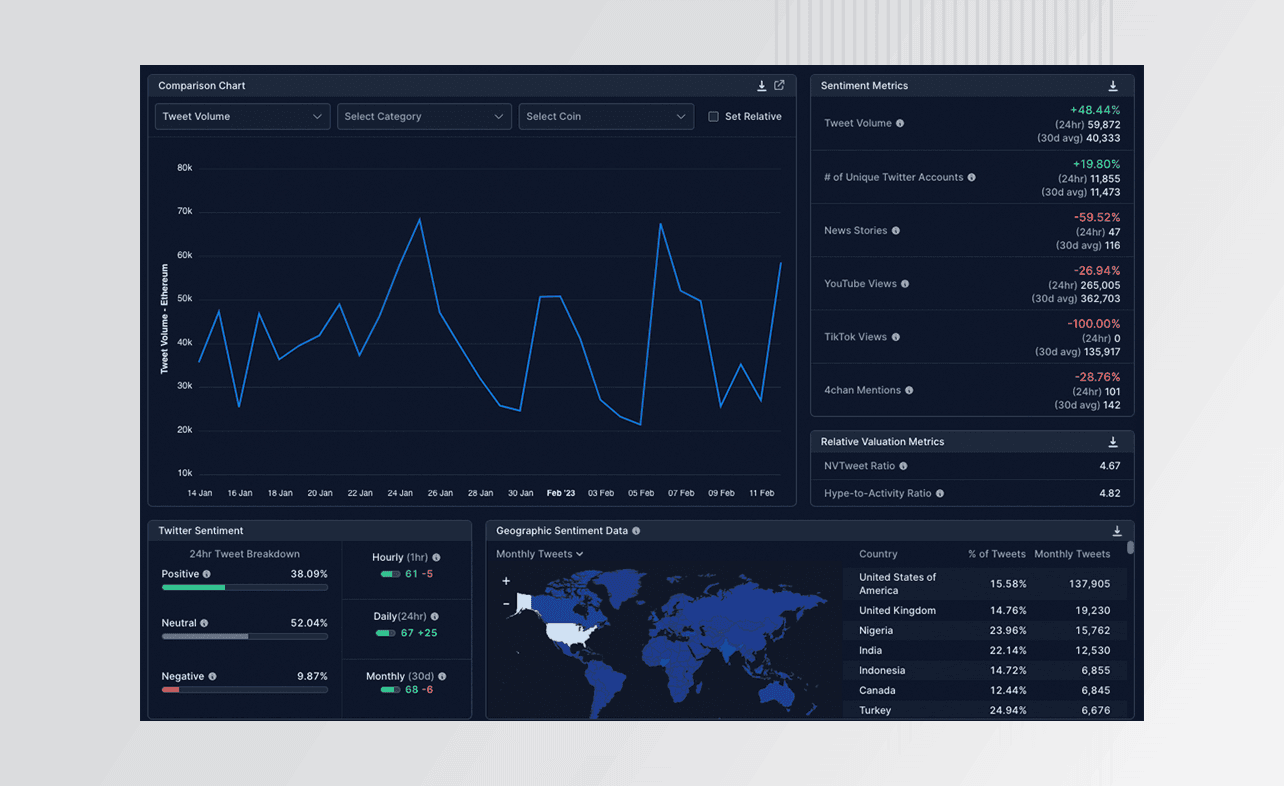Download Sentiment Metrics data
Viewport: 1284px width, 786px height.
[x=1113, y=86]
